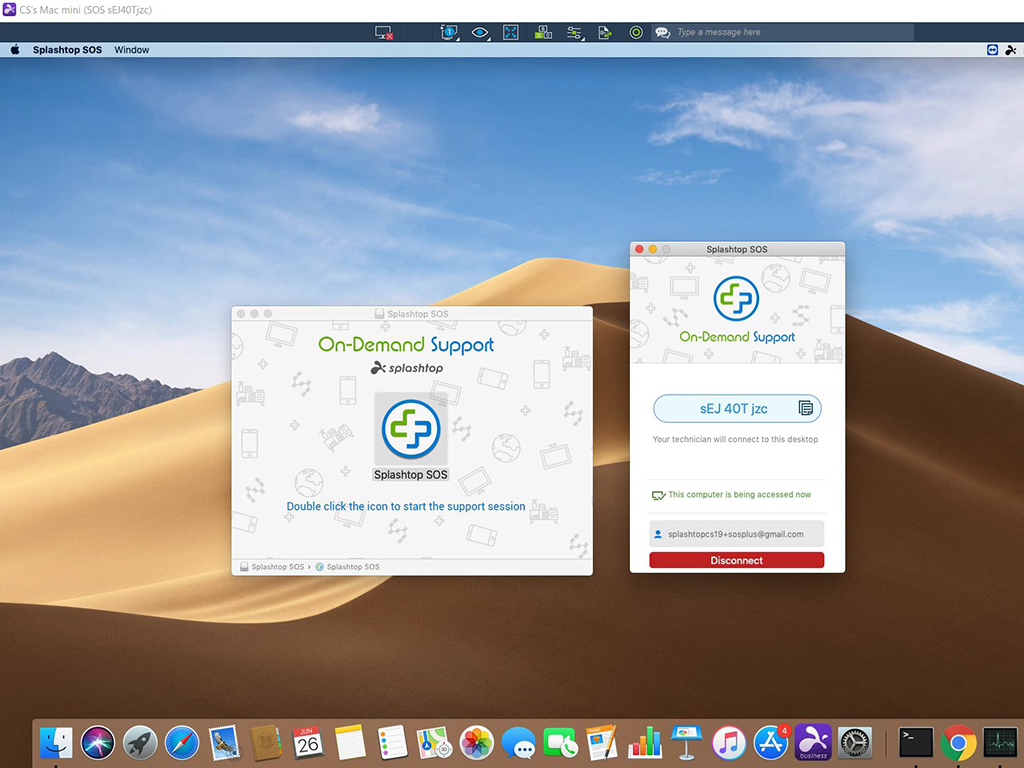The height and width of the screenshot is (768, 1024).
Task: Open the Window menu
Action: coord(131,49)
